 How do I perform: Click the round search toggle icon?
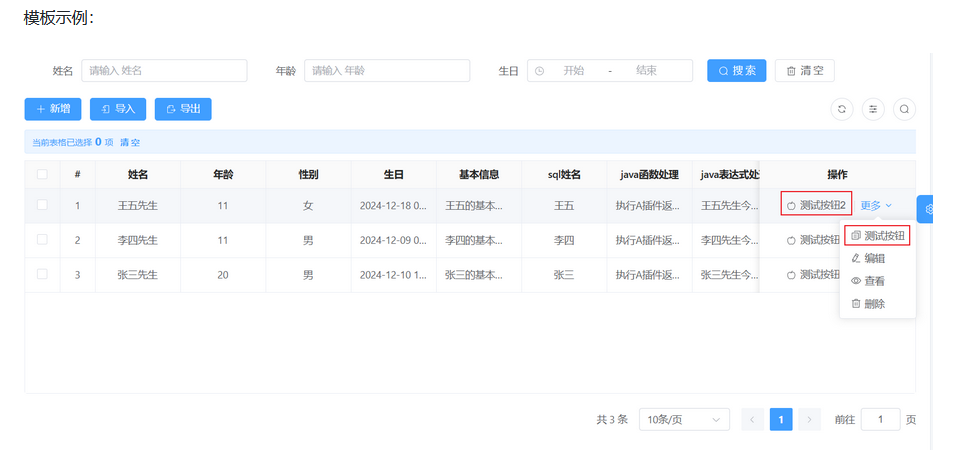[x=904, y=109]
